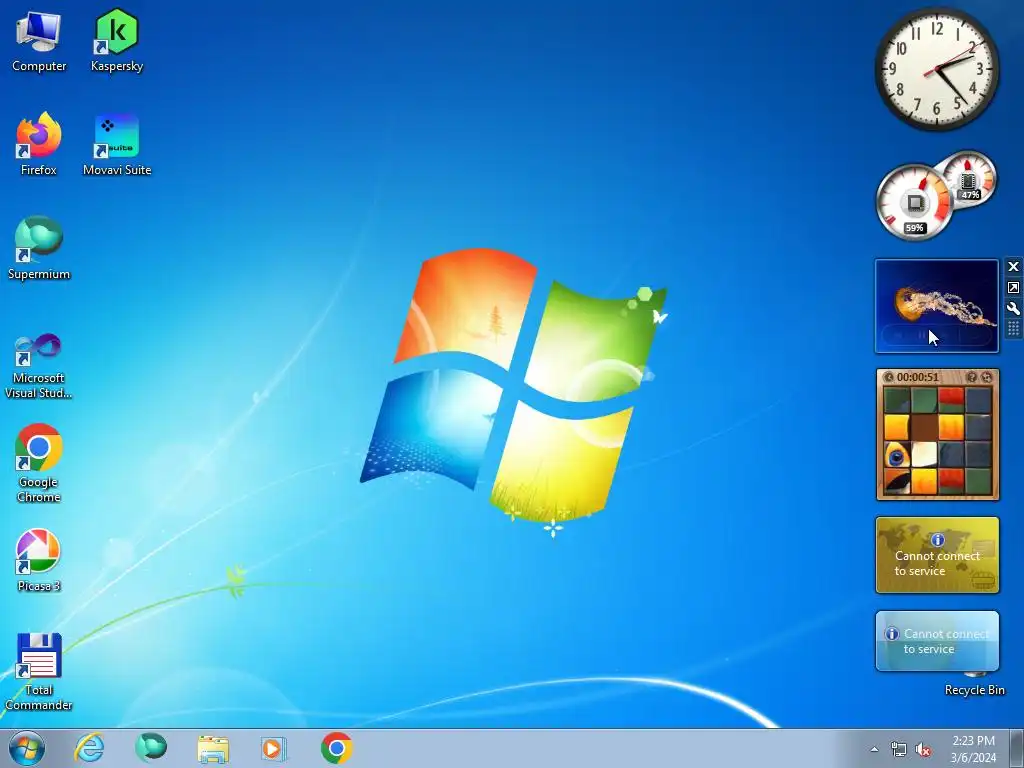The image size is (1024, 768).
Task: Open Supermium from the taskbar
Action: tap(151, 748)
